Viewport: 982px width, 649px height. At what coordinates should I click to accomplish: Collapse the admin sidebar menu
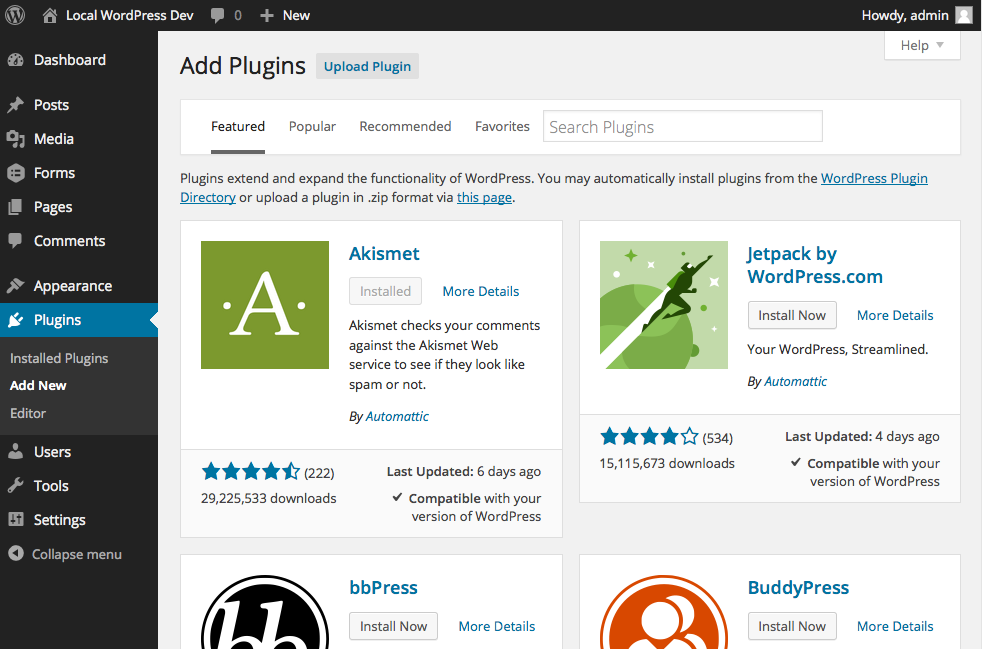pos(66,554)
